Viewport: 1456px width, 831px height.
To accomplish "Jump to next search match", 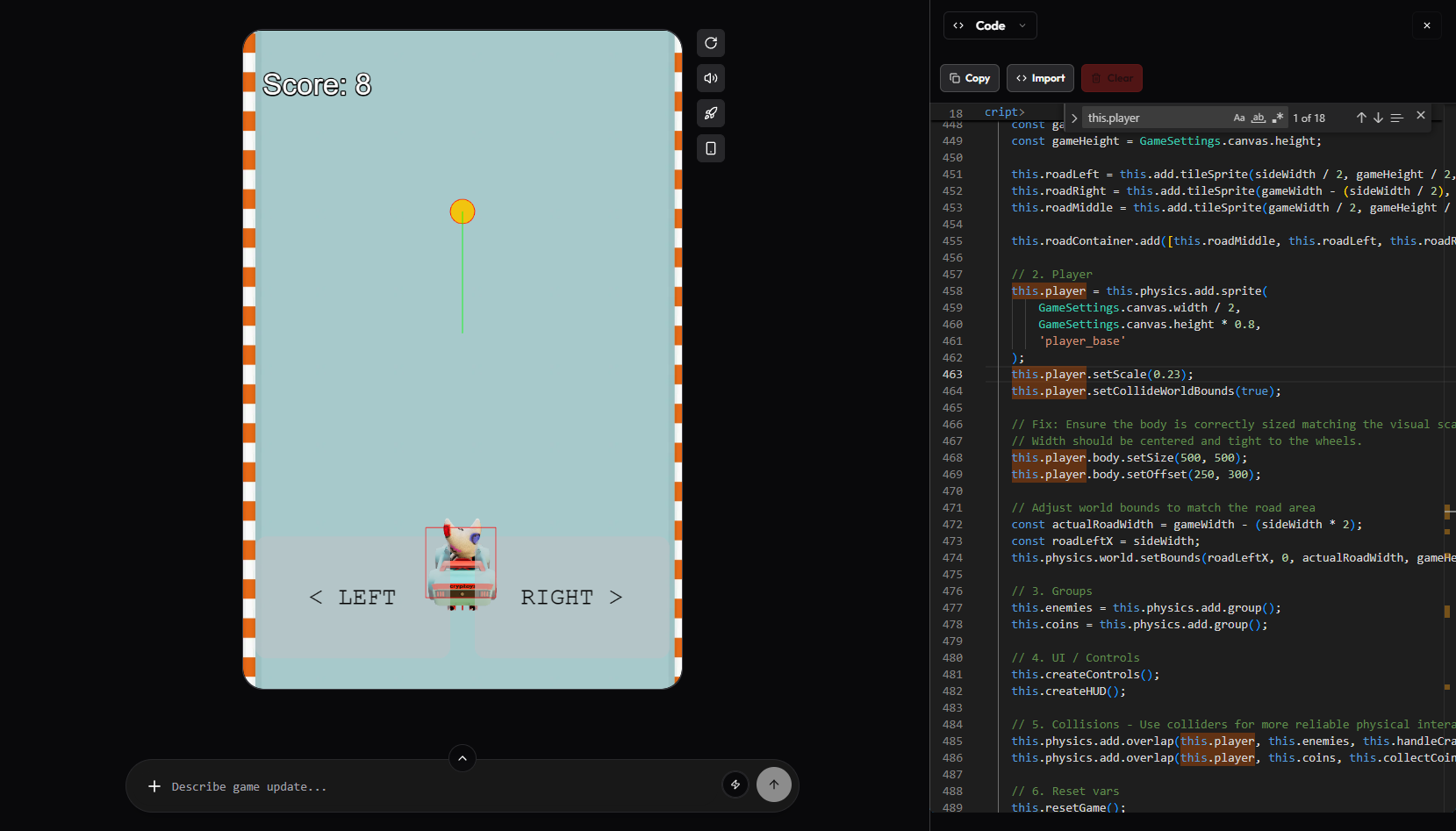I will pyautogui.click(x=1378, y=118).
